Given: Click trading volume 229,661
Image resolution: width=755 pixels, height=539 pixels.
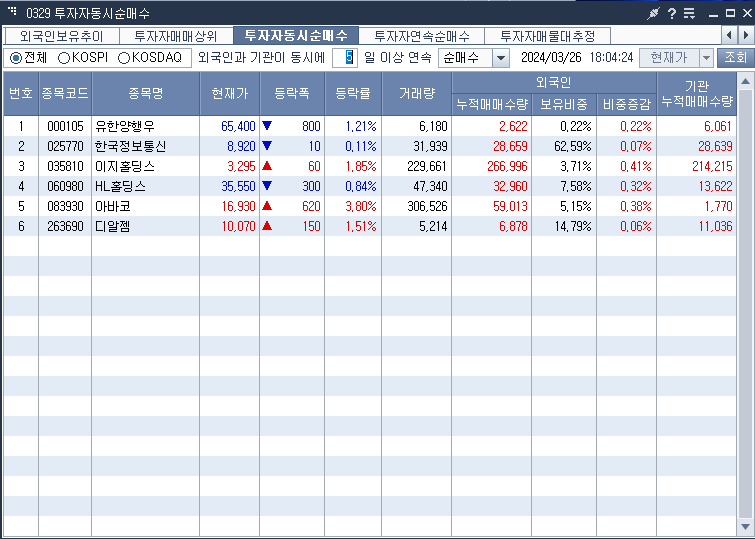Looking at the screenshot, I should pyautogui.click(x=427, y=167).
